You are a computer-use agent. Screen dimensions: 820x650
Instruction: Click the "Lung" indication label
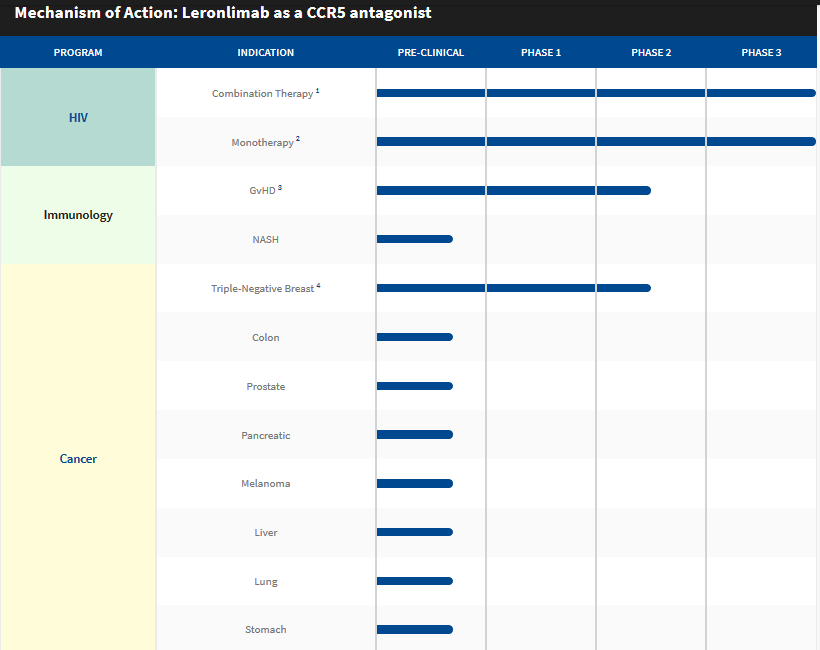(266, 581)
